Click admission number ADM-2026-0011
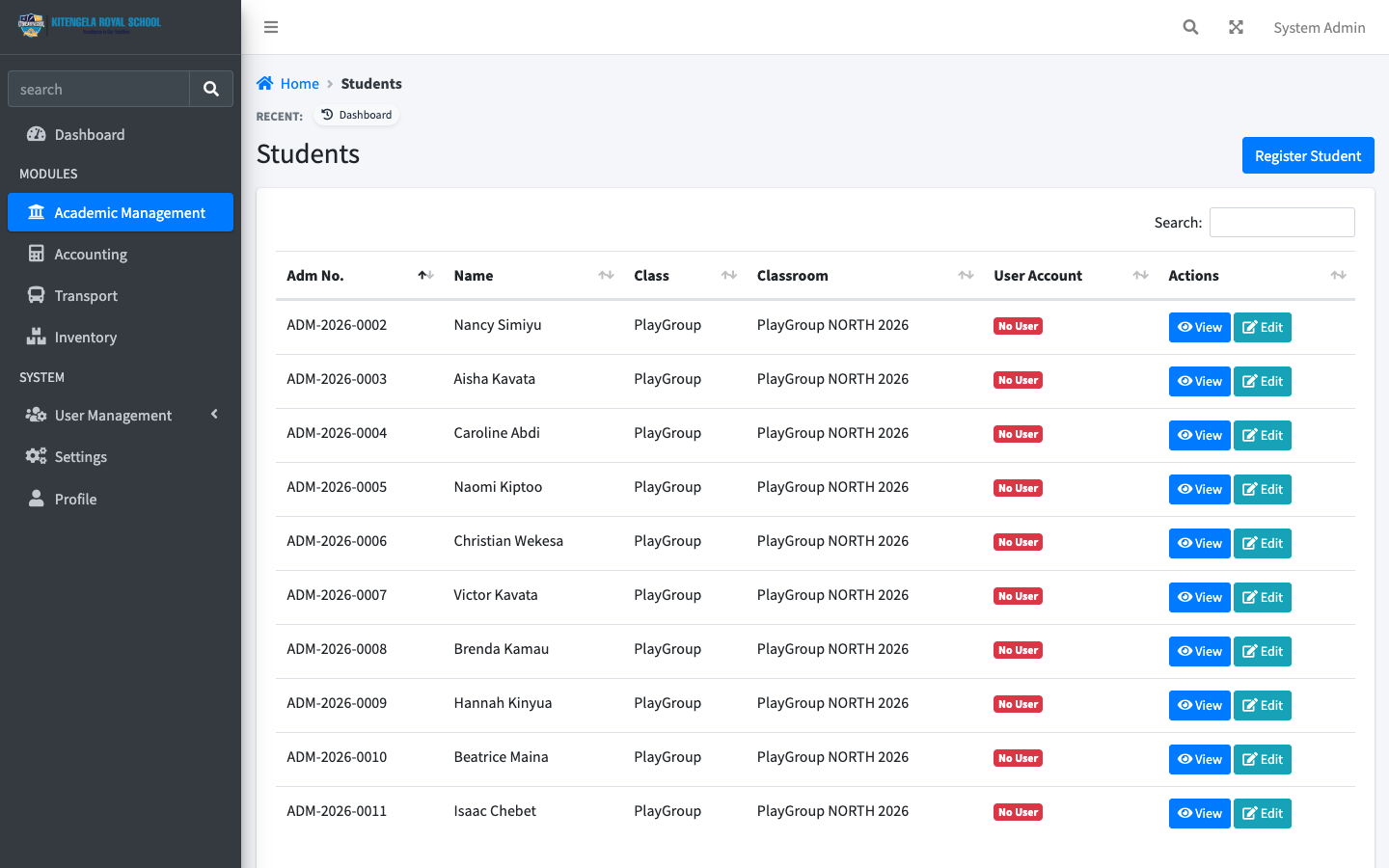 click(337, 811)
